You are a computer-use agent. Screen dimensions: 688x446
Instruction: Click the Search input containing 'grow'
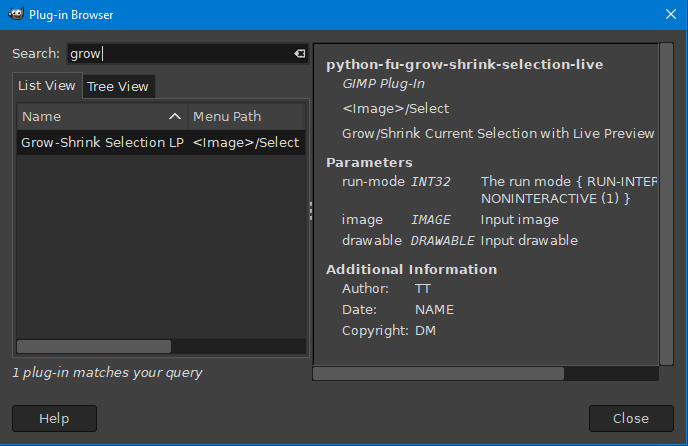click(x=187, y=54)
